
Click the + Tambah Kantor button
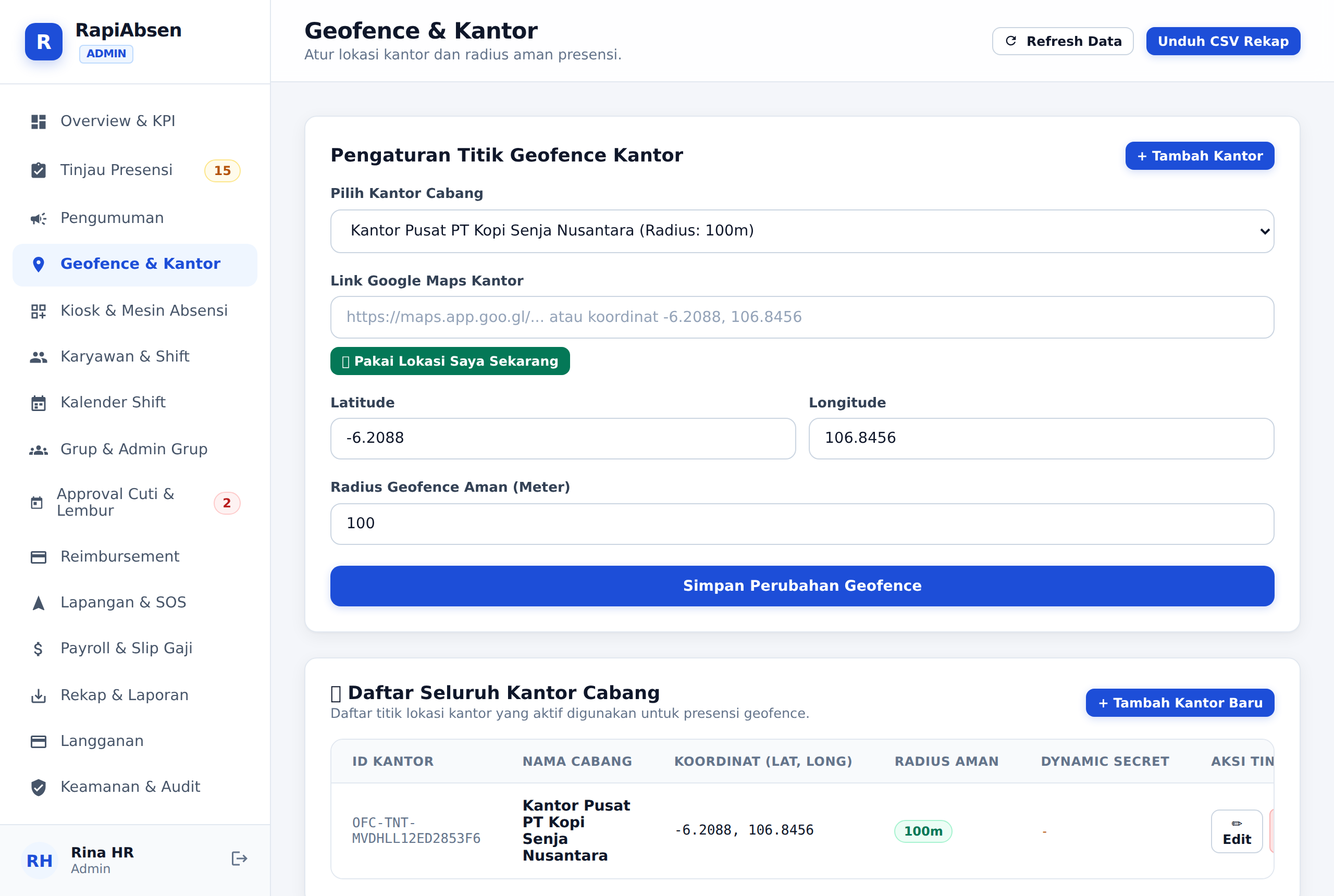point(1199,155)
